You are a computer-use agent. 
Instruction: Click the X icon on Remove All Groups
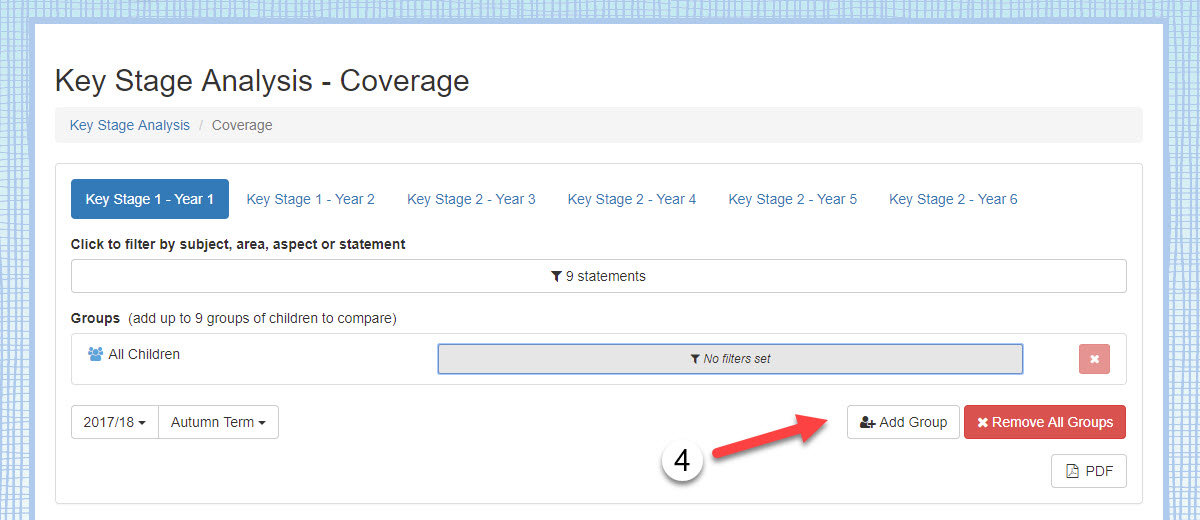point(982,423)
